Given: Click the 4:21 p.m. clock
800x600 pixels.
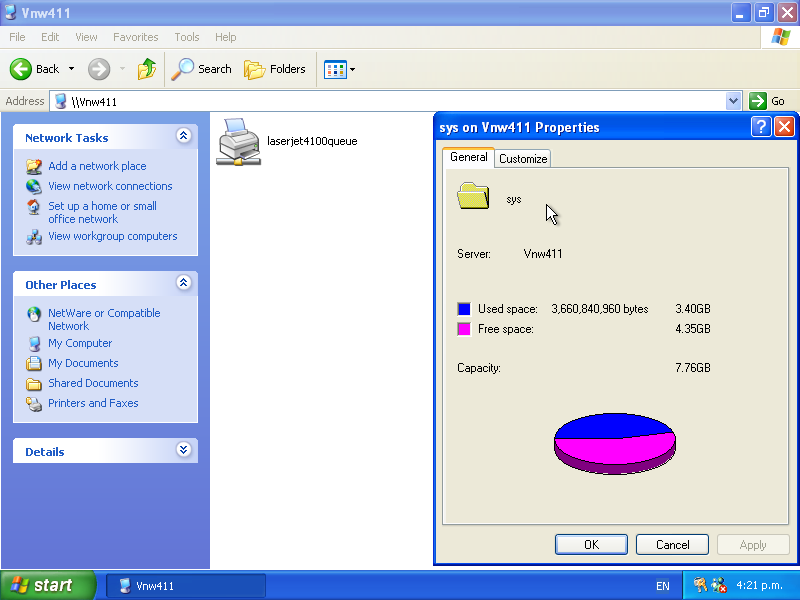Looking at the screenshot, I should click(759, 585).
